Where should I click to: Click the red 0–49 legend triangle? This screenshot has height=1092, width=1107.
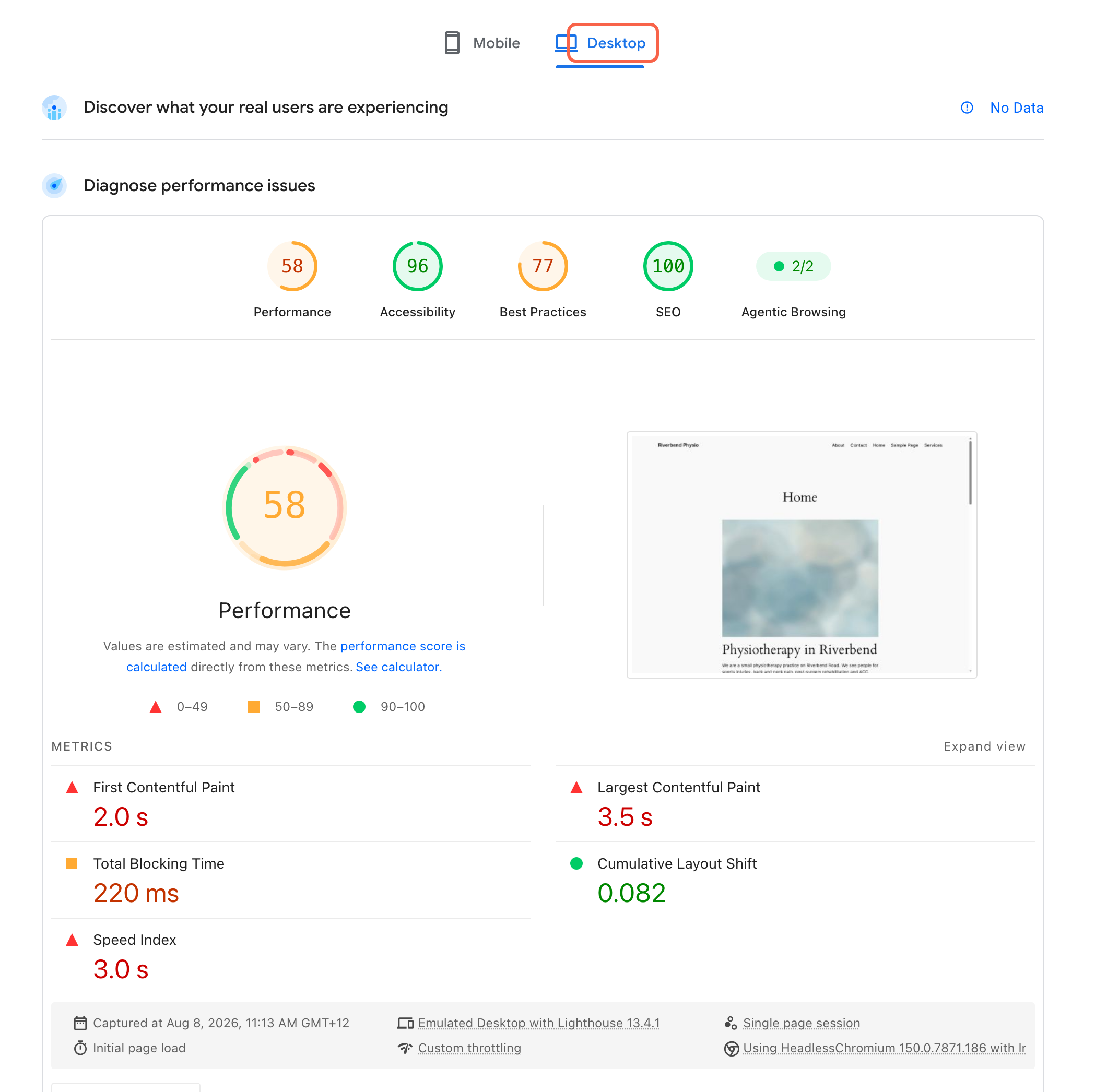pos(155,706)
